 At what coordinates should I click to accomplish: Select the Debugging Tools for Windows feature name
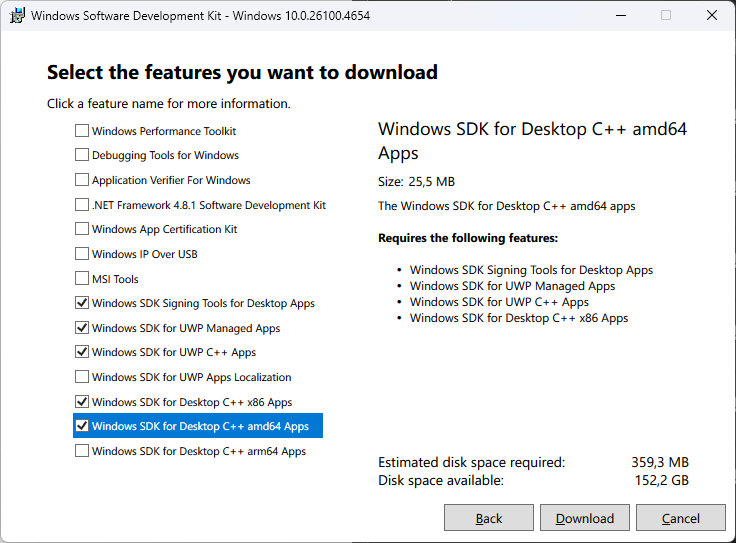165,155
